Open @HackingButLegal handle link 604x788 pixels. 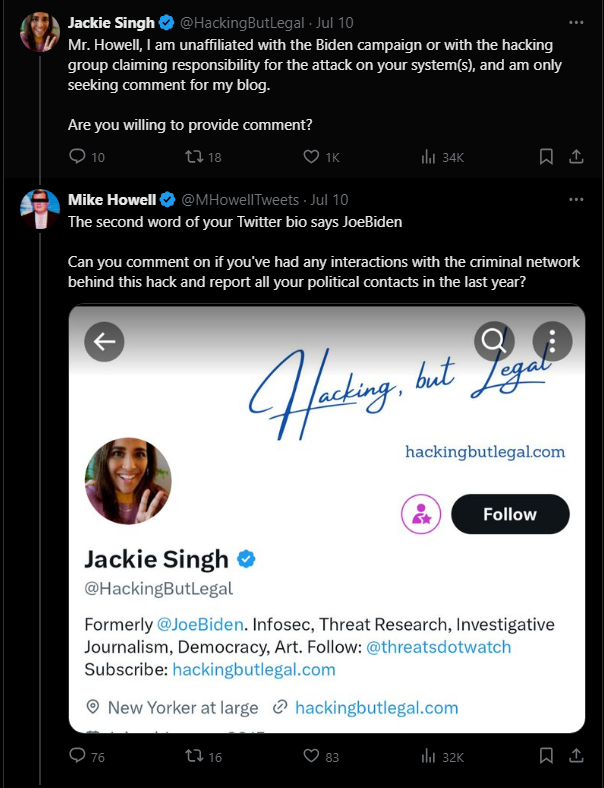(x=242, y=23)
